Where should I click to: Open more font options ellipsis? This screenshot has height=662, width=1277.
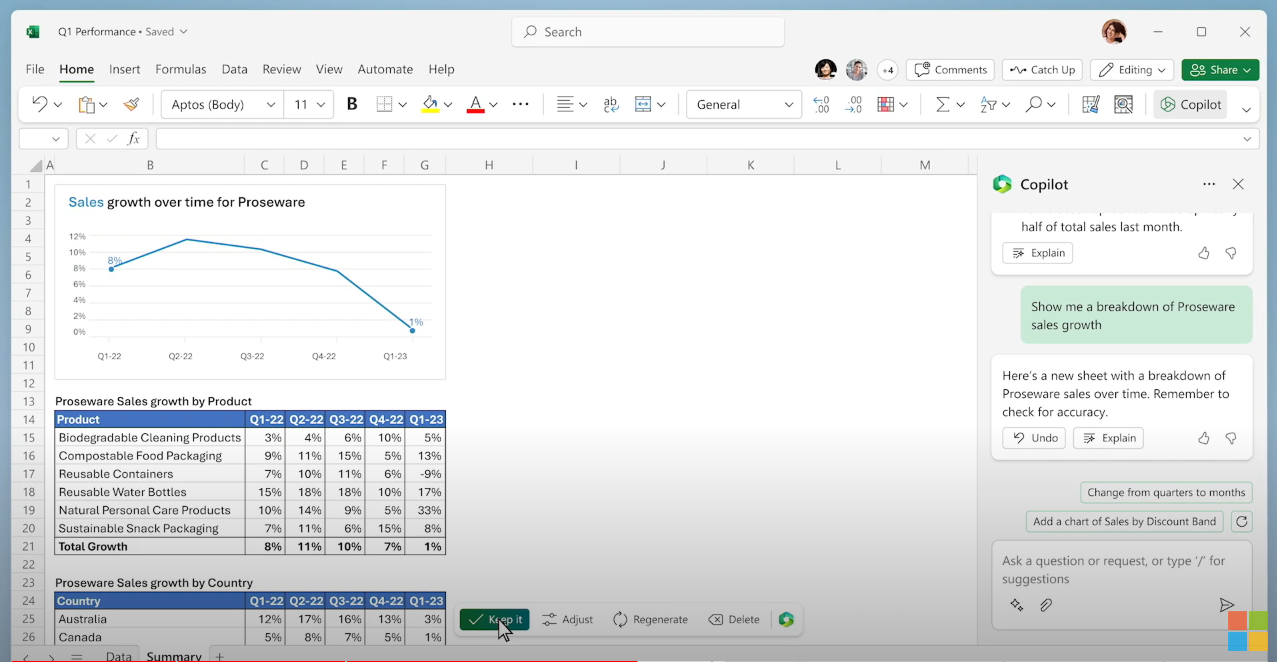pyautogui.click(x=520, y=104)
